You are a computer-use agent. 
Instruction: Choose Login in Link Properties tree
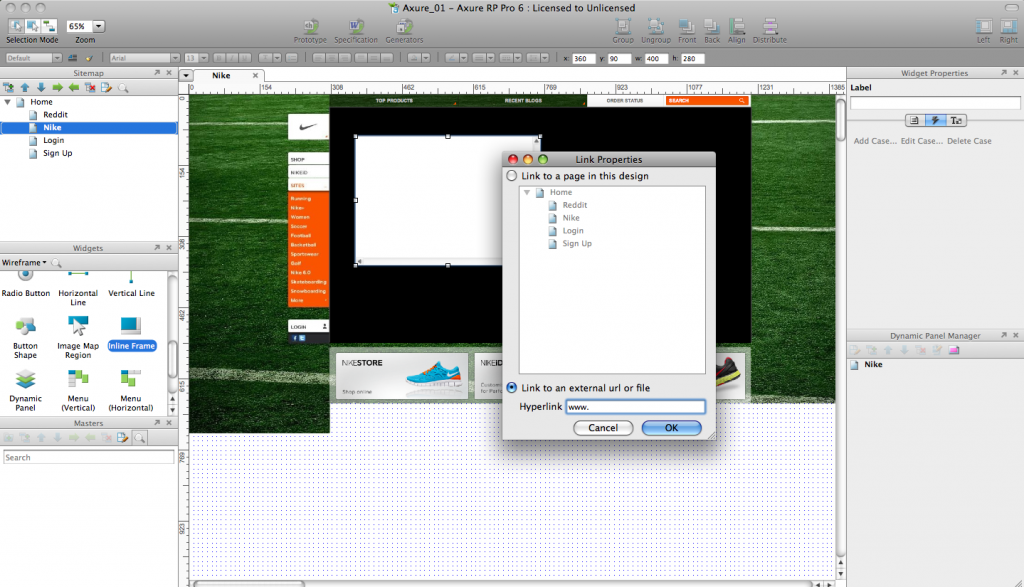coord(573,230)
